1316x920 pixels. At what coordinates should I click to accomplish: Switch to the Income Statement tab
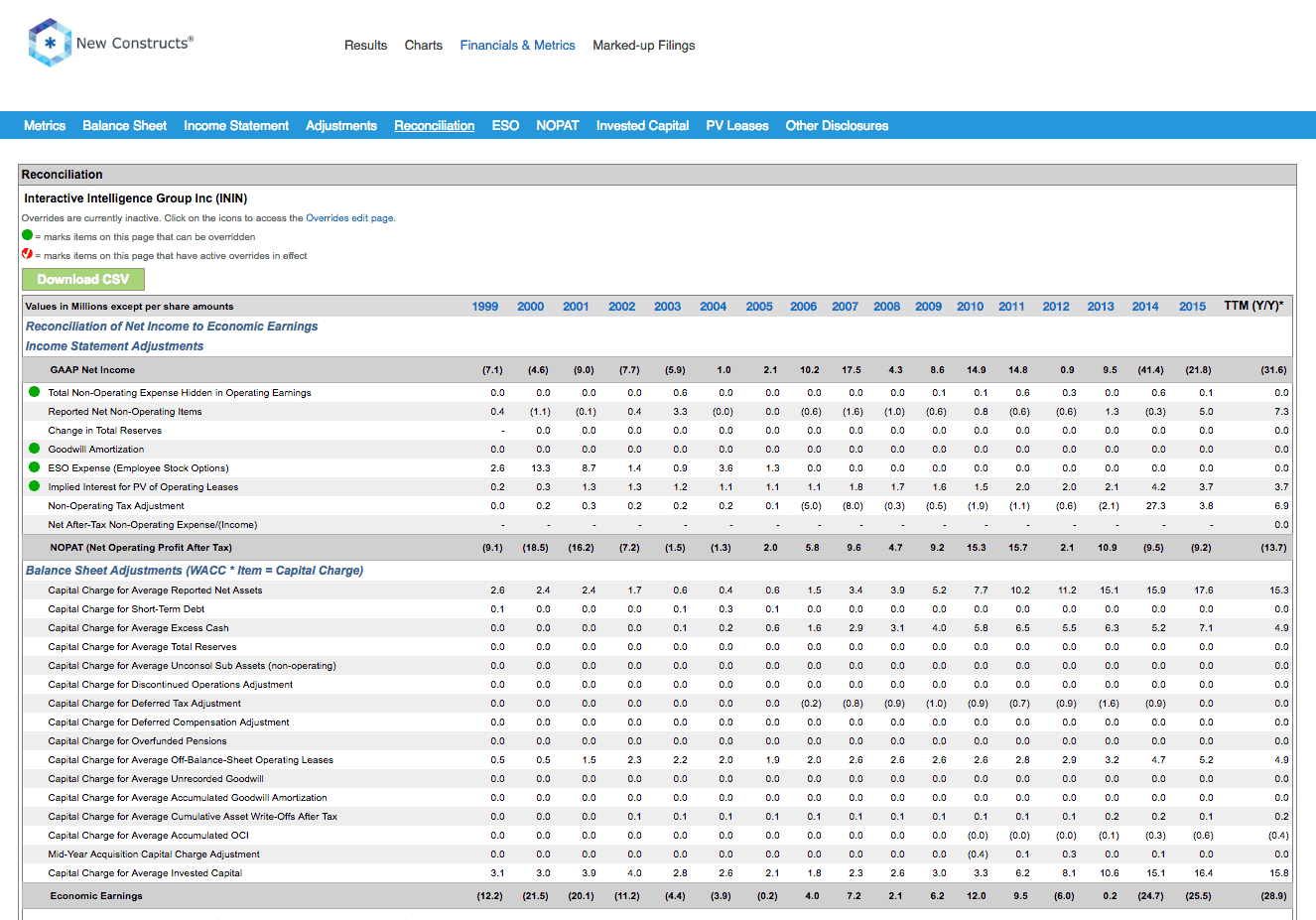tap(236, 126)
